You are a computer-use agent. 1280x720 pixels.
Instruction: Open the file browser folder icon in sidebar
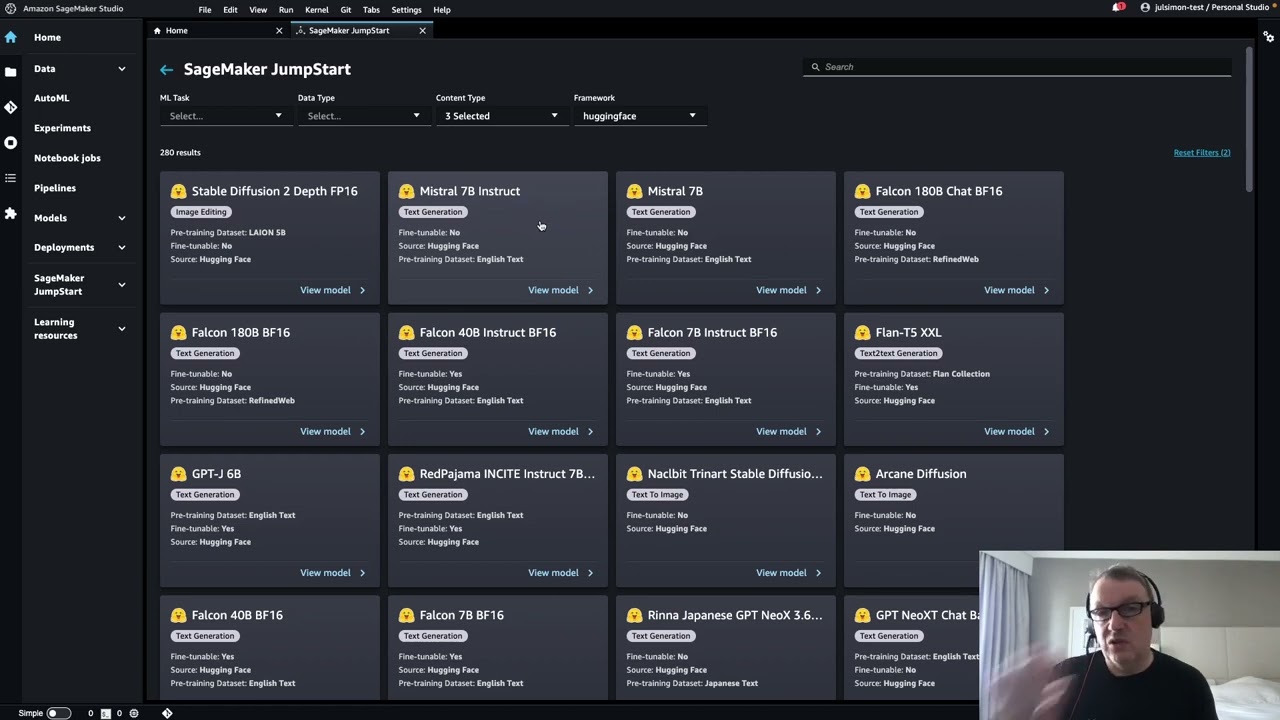pos(10,72)
